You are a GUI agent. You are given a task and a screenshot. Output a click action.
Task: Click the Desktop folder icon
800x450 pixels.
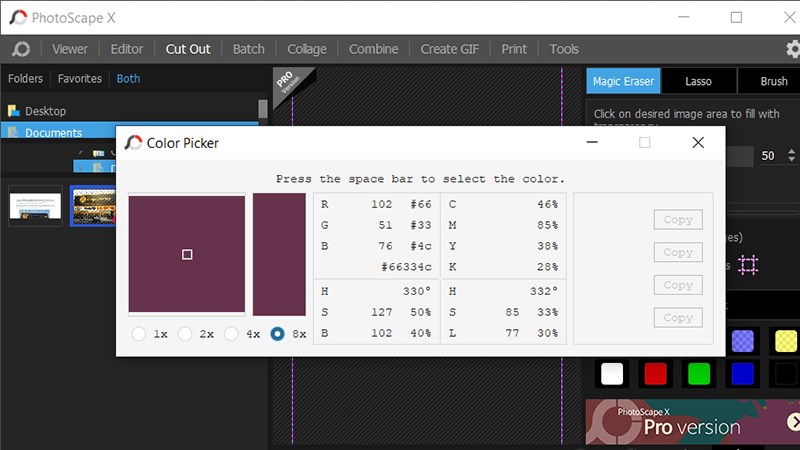[14, 111]
